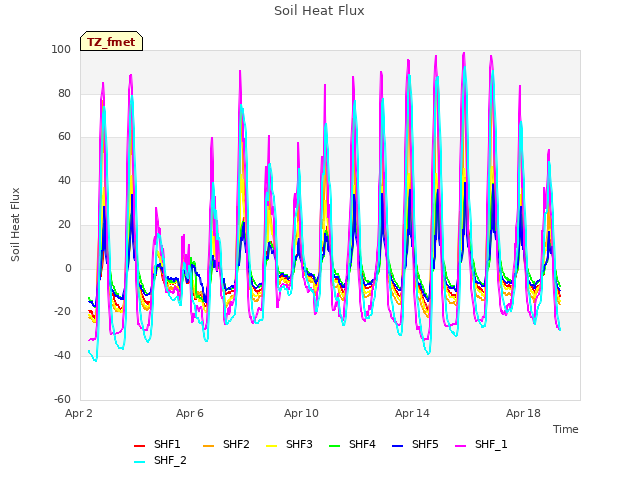Viewport: 640px width, 480px height.
Task: Click the SHF5 legend entry
Action: point(415,444)
